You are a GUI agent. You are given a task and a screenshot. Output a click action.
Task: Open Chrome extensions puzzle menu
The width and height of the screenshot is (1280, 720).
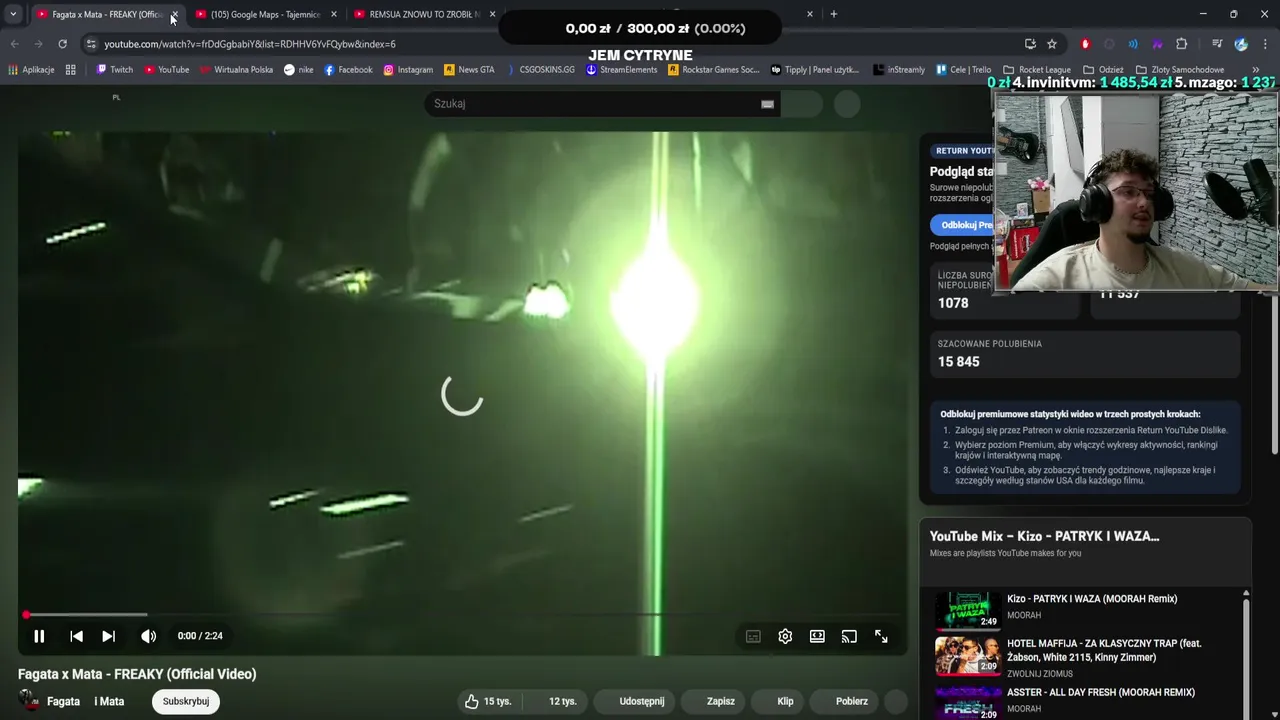[x=1181, y=44]
